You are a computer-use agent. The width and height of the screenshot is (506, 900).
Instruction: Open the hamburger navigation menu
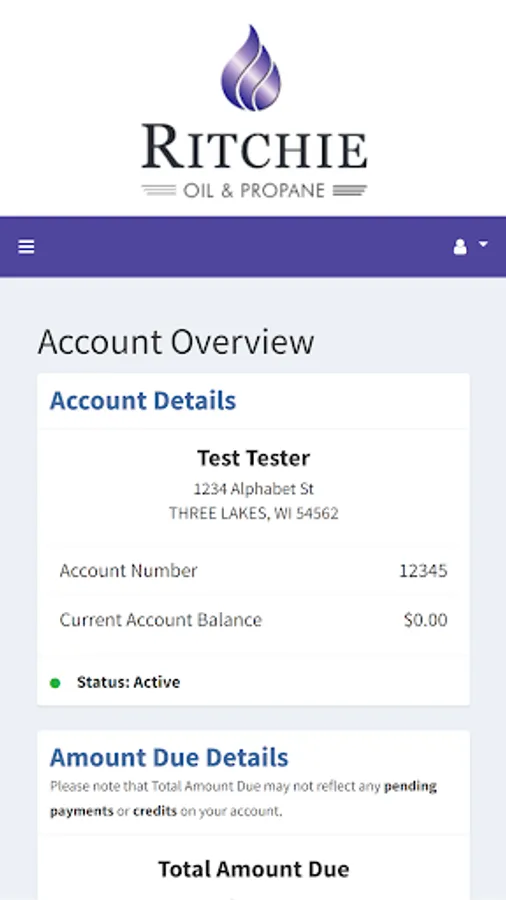pos(26,247)
